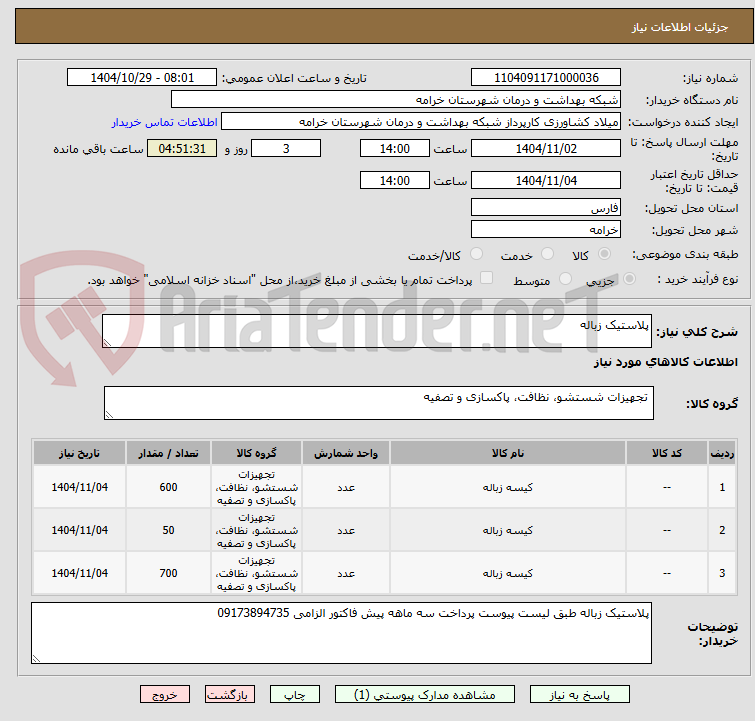The image size is (755, 721).
Task: Click the province field فارس
Action: 546,208
